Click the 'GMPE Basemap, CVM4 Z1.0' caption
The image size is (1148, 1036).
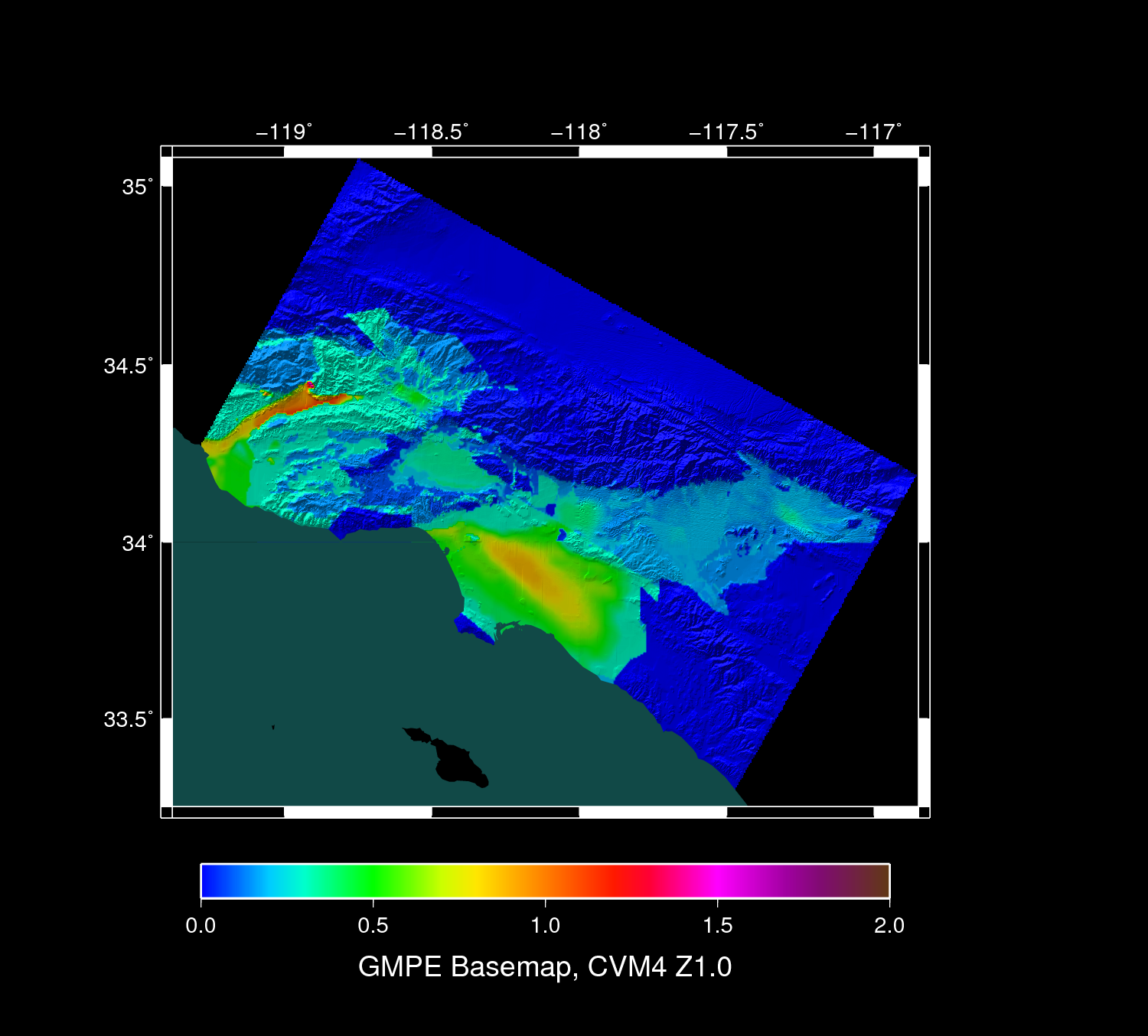pos(545,967)
